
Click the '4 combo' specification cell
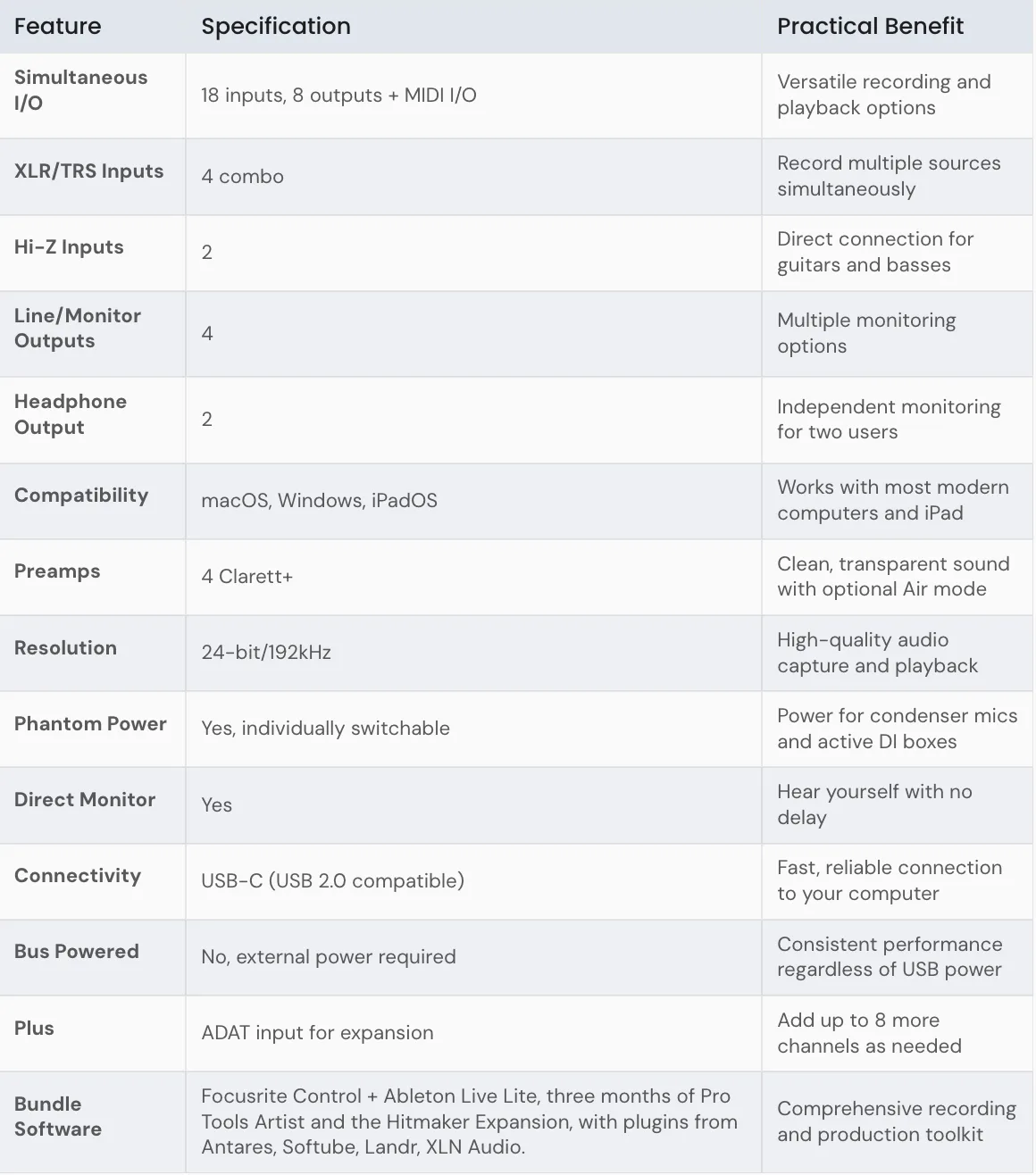(242, 177)
